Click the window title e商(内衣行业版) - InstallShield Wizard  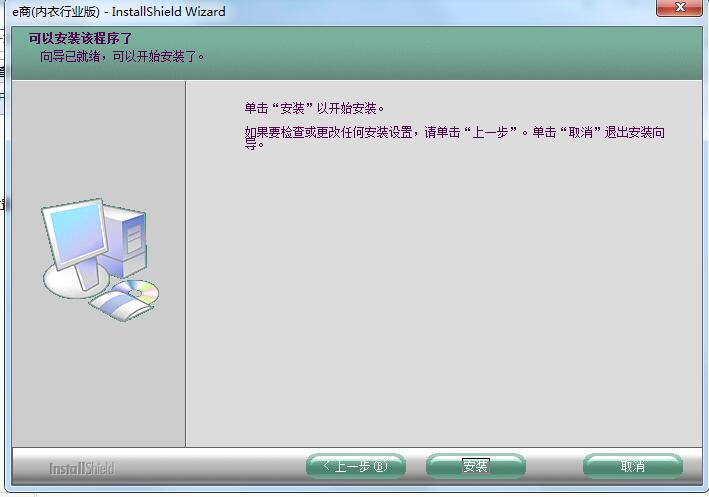coord(119,12)
